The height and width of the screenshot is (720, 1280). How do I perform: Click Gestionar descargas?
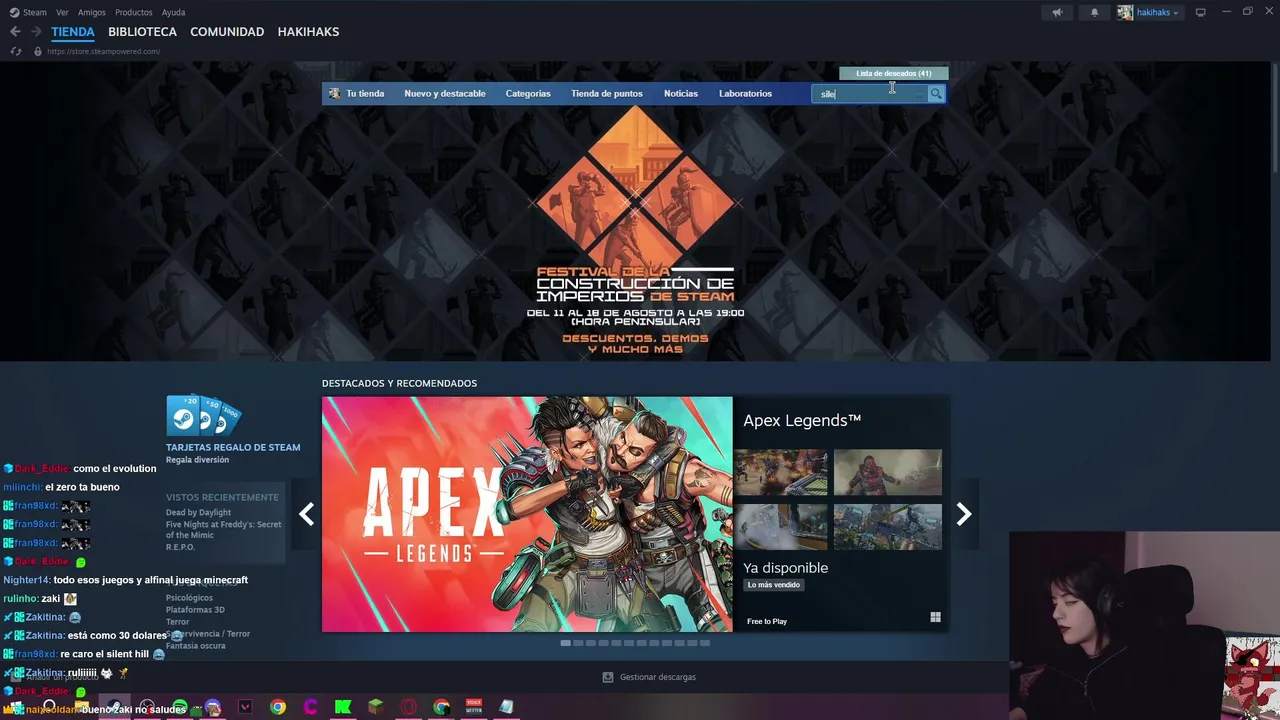[x=657, y=677]
